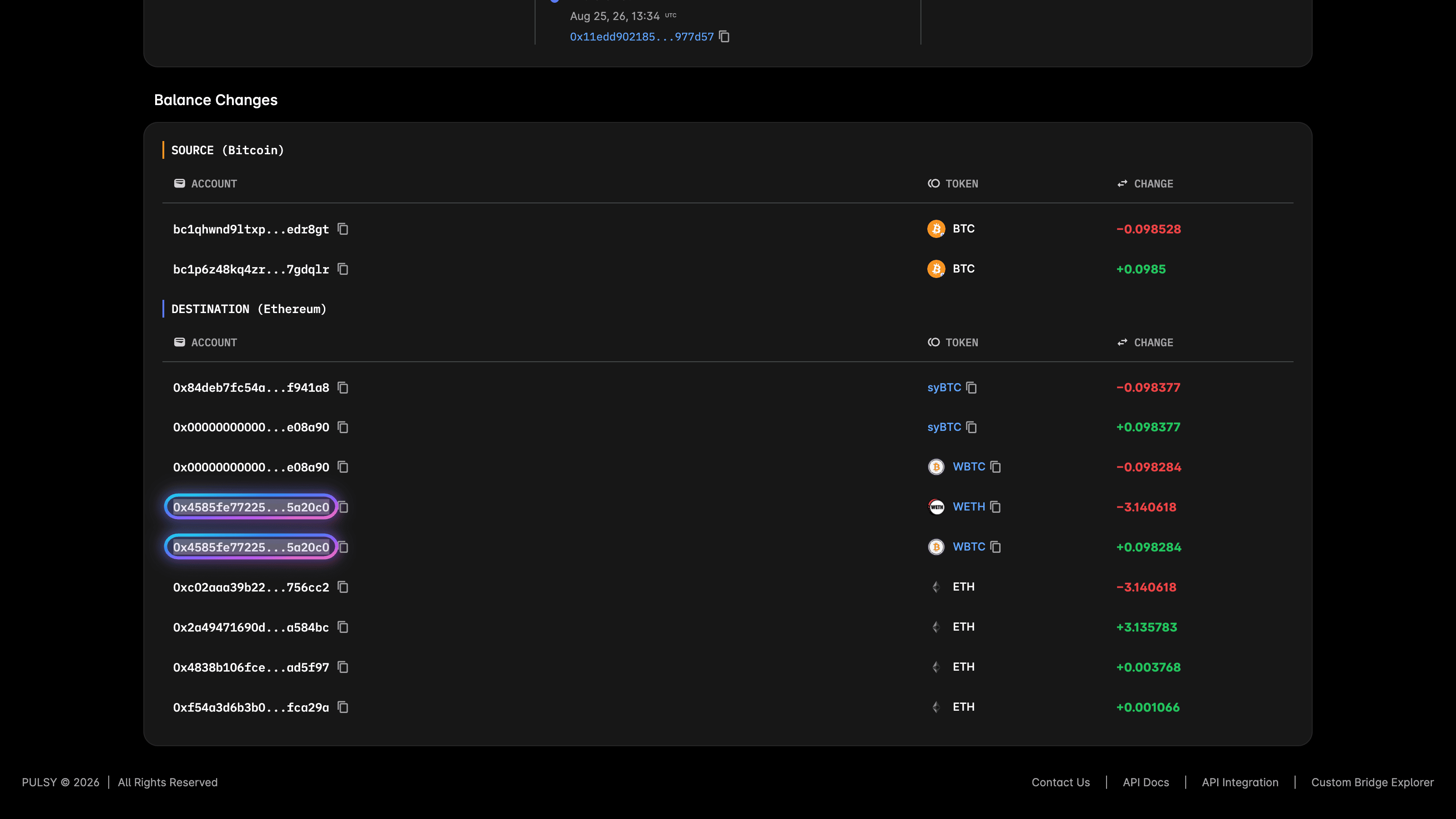Viewport: 1456px width, 819px height.
Task: Copy address 0x84deb7fc54a...f941a8
Action: tap(343, 388)
